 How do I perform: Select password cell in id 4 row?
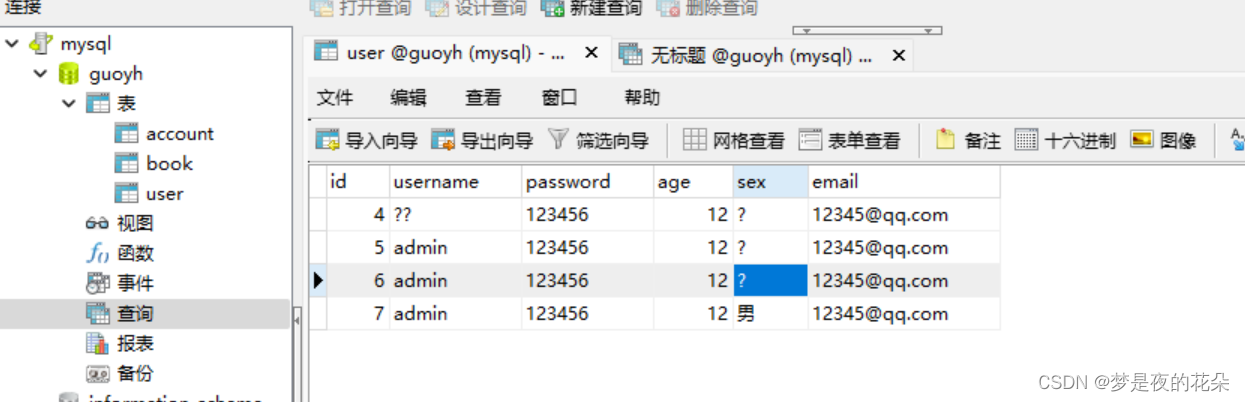click(x=588, y=214)
